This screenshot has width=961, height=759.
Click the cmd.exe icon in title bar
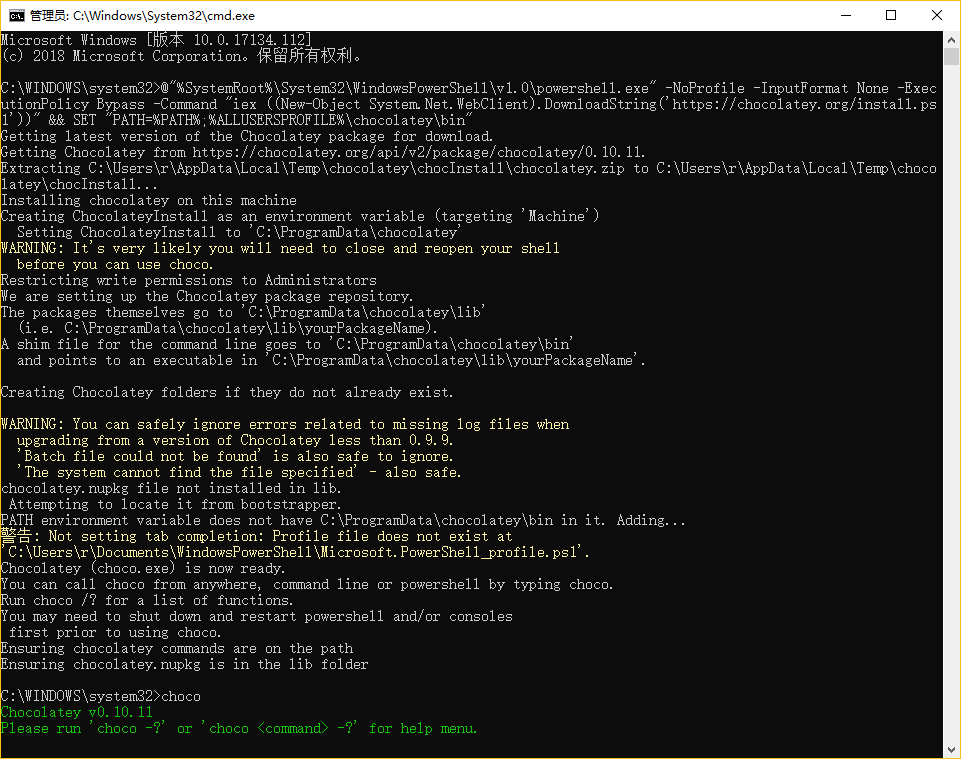pyautogui.click(x=16, y=15)
